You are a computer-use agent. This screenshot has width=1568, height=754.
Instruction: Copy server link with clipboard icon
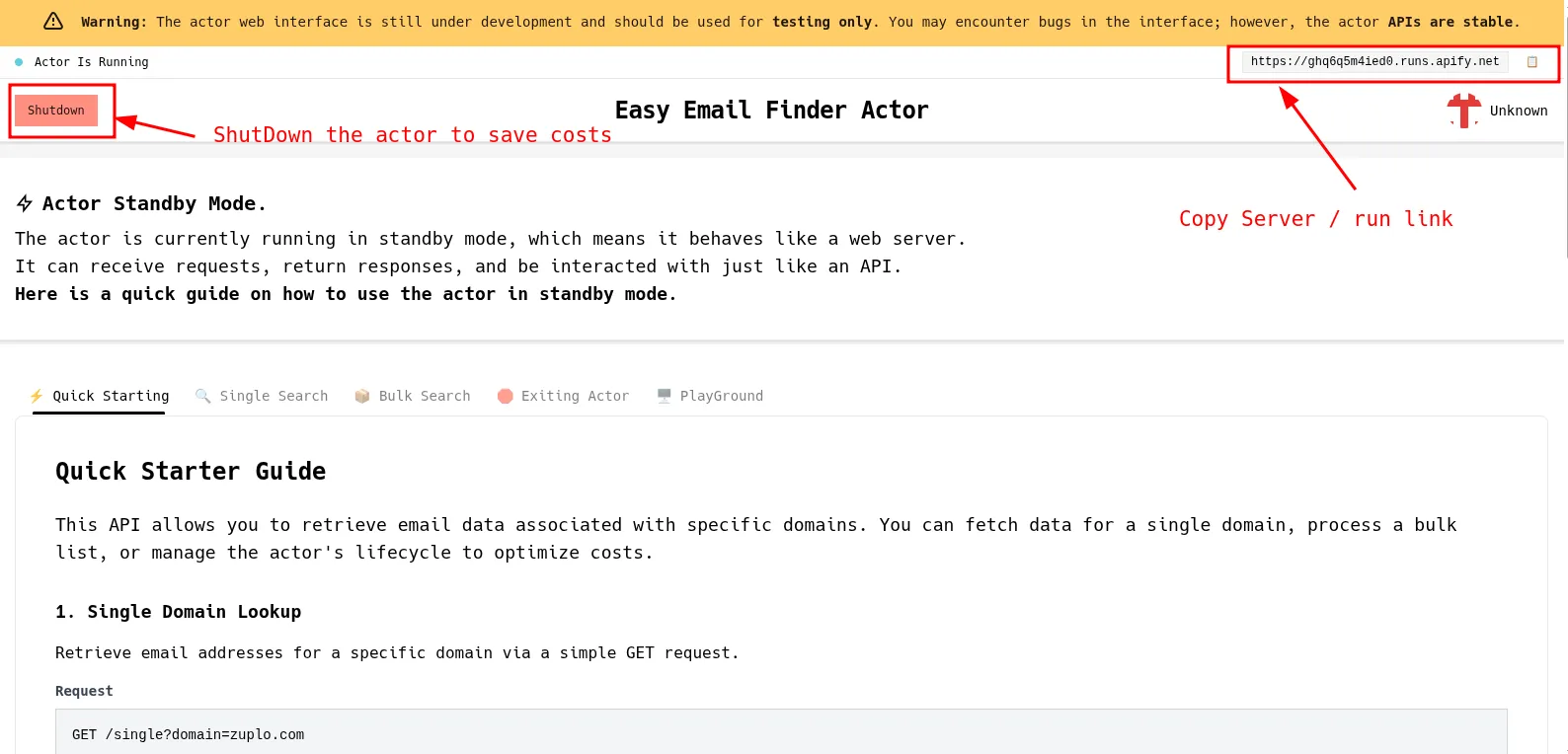(1532, 62)
